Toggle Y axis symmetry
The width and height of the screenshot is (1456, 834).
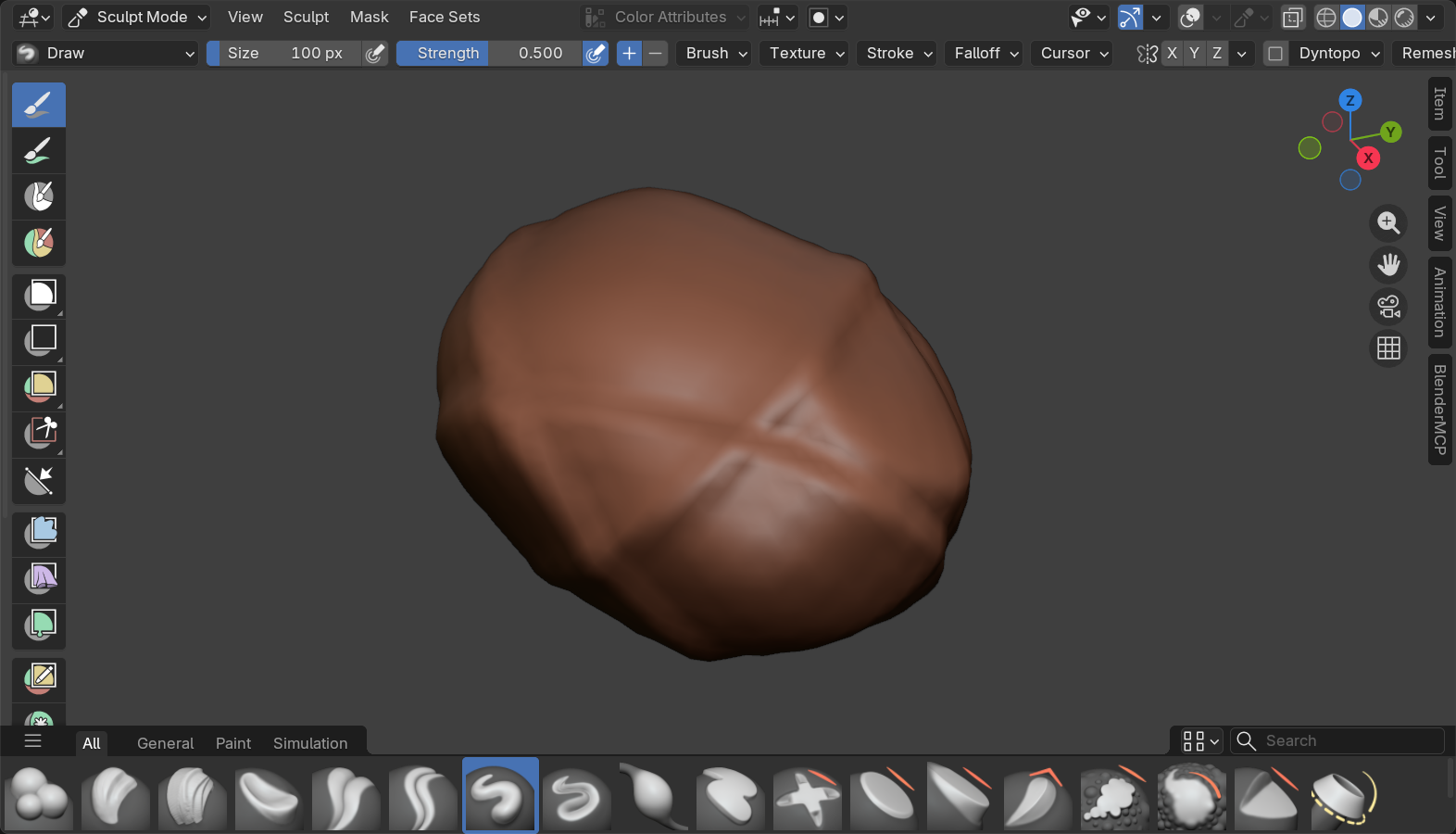coord(1194,54)
